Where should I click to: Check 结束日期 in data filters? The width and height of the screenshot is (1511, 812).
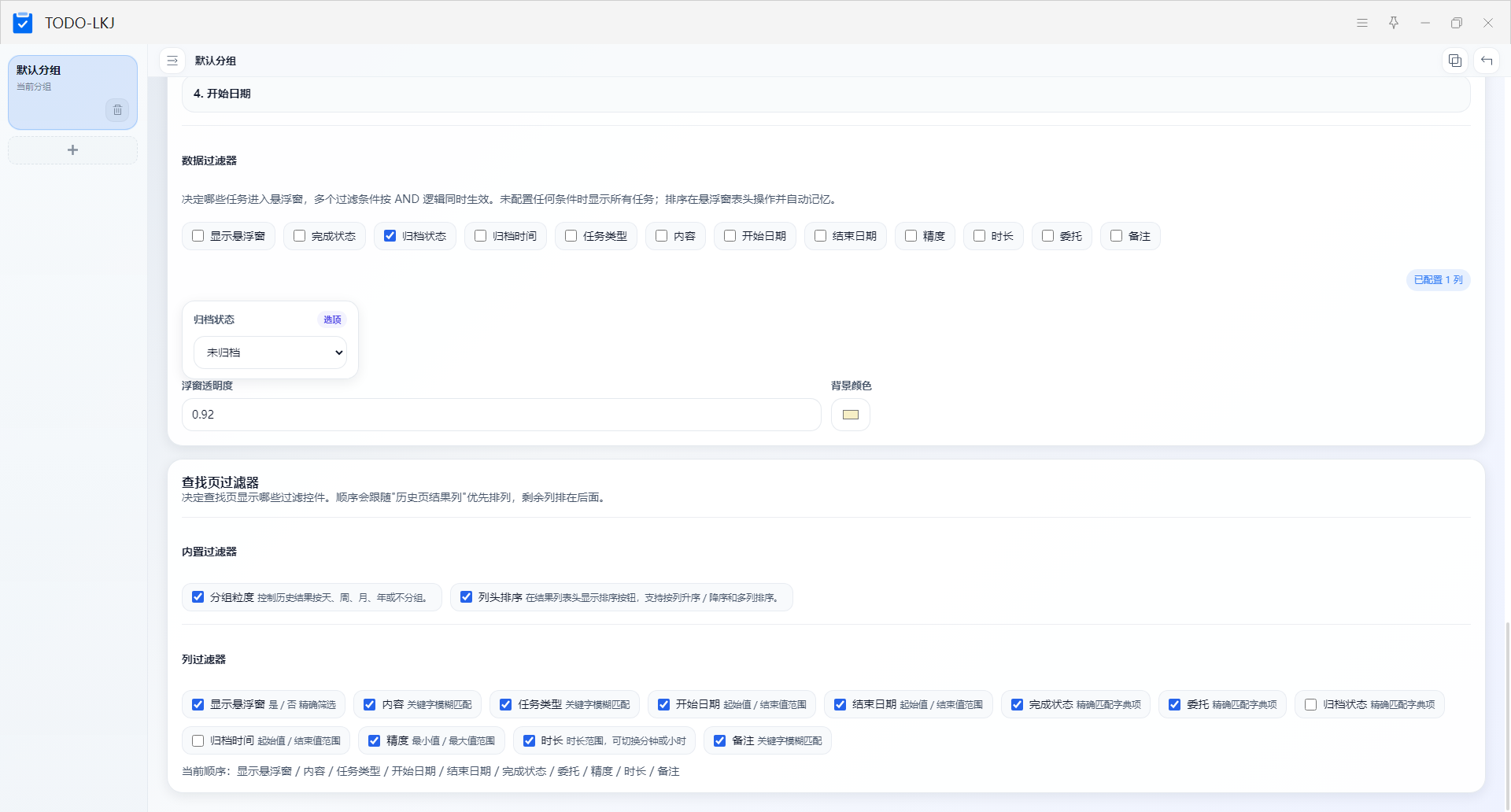click(x=821, y=236)
